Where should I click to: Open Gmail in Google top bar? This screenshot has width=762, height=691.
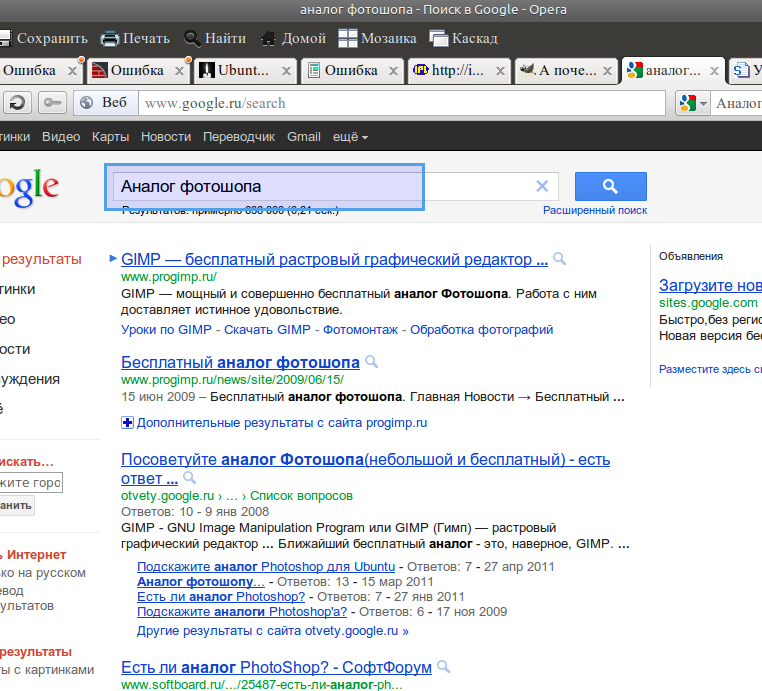coord(304,137)
